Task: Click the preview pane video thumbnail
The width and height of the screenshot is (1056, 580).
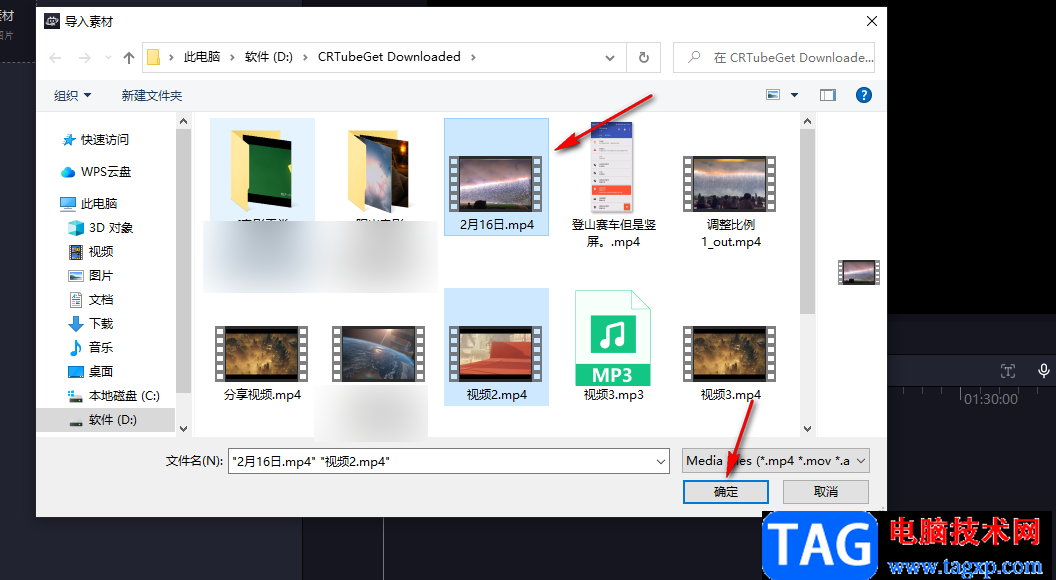Action: 859,273
